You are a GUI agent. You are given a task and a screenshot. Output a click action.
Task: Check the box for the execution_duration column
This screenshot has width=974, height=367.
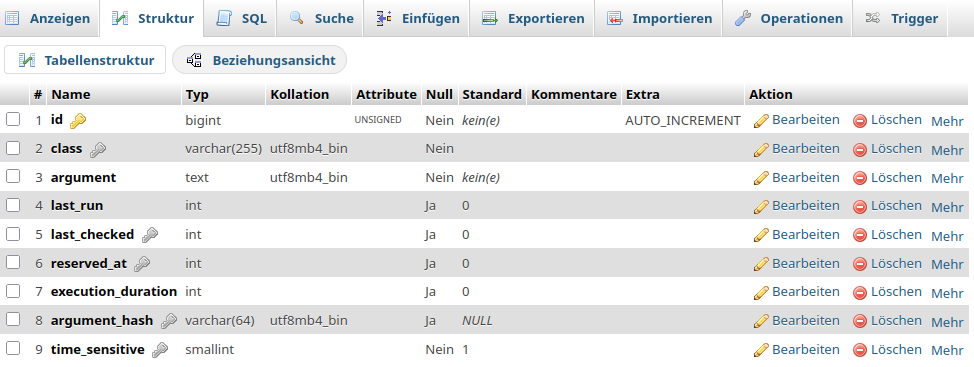[13, 291]
